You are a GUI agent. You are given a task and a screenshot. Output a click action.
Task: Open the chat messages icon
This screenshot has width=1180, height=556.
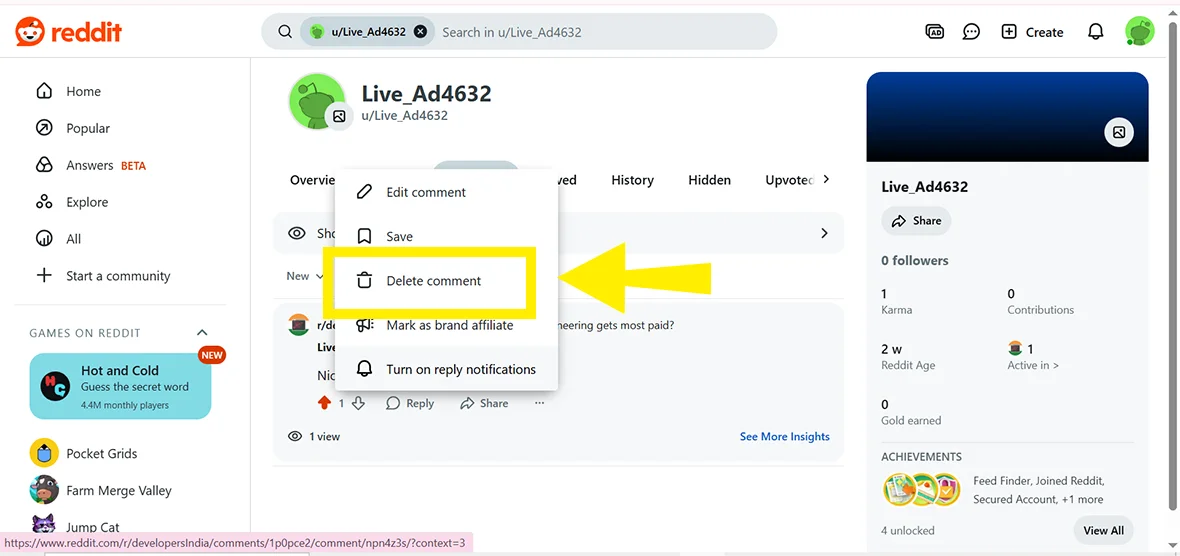click(x=971, y=32)
